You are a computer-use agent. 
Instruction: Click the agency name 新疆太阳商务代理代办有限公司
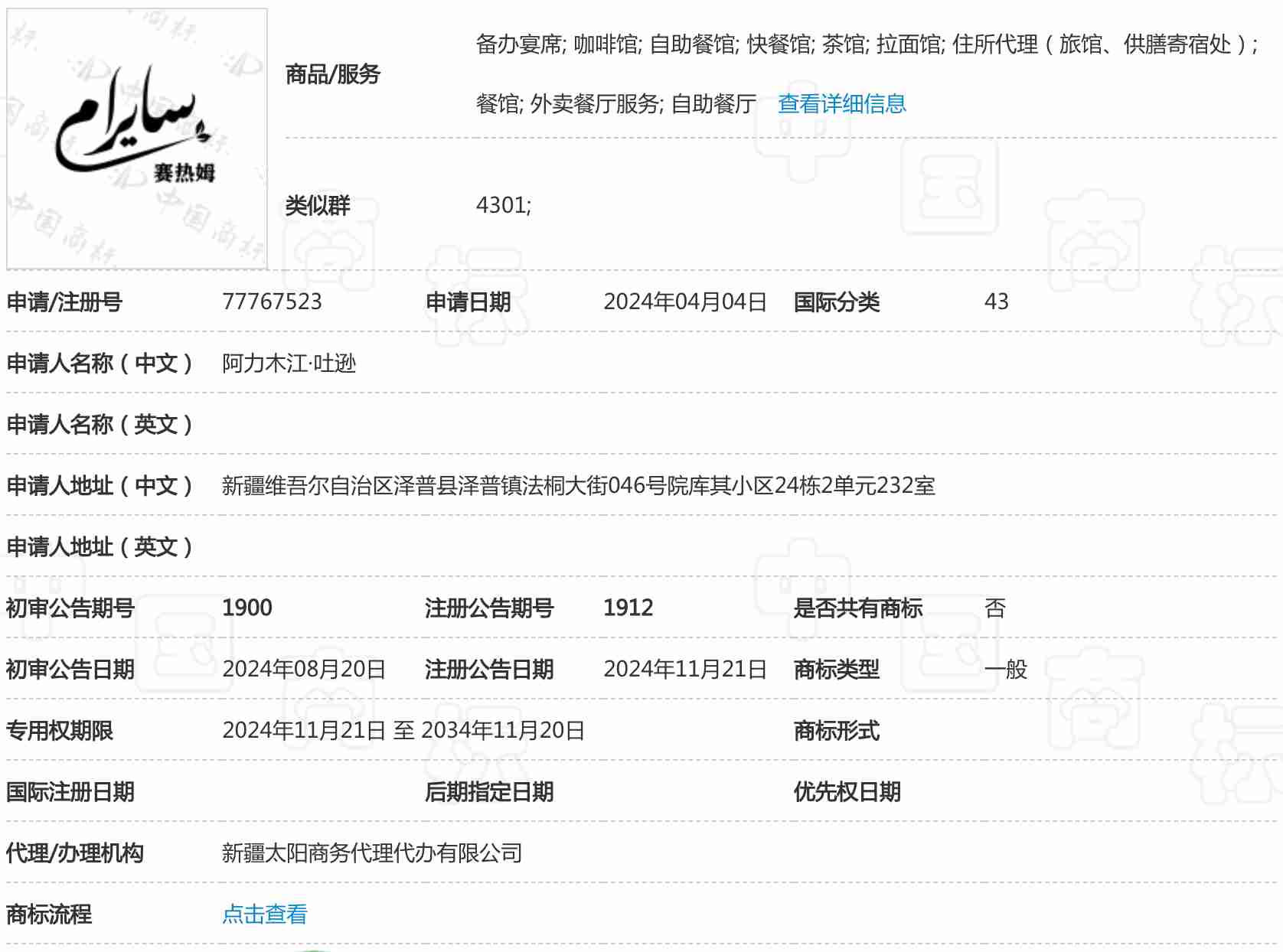(372, 853)
